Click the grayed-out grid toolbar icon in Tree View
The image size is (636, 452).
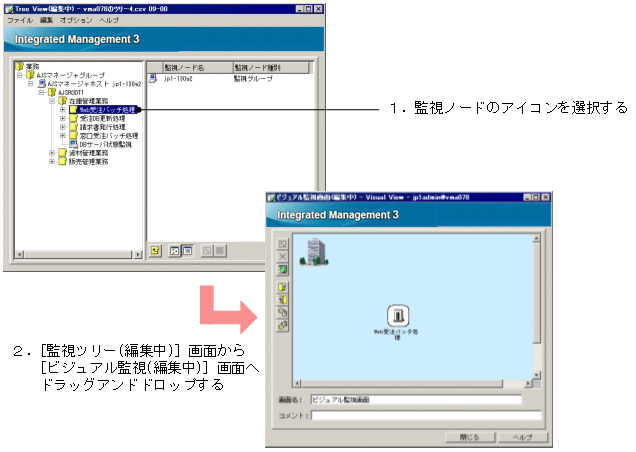(220, 251)
